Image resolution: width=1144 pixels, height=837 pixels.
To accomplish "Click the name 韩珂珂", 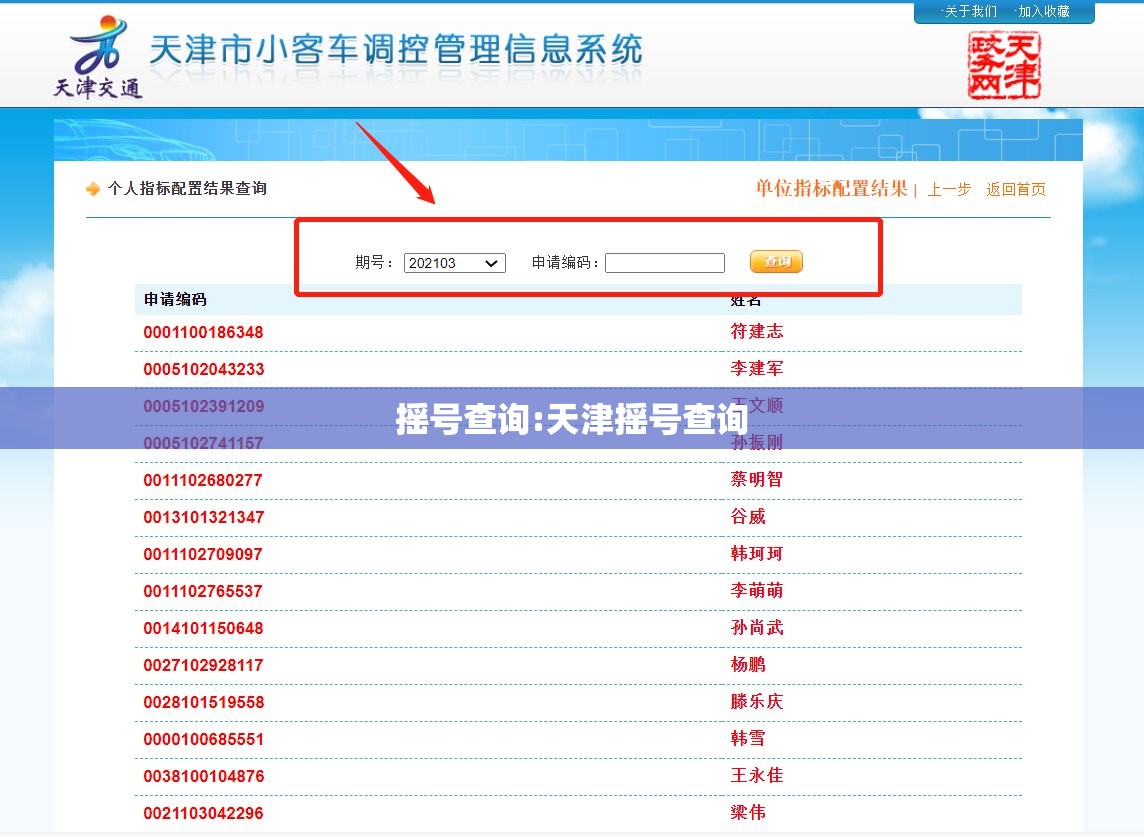I will [x=757, y=553].
